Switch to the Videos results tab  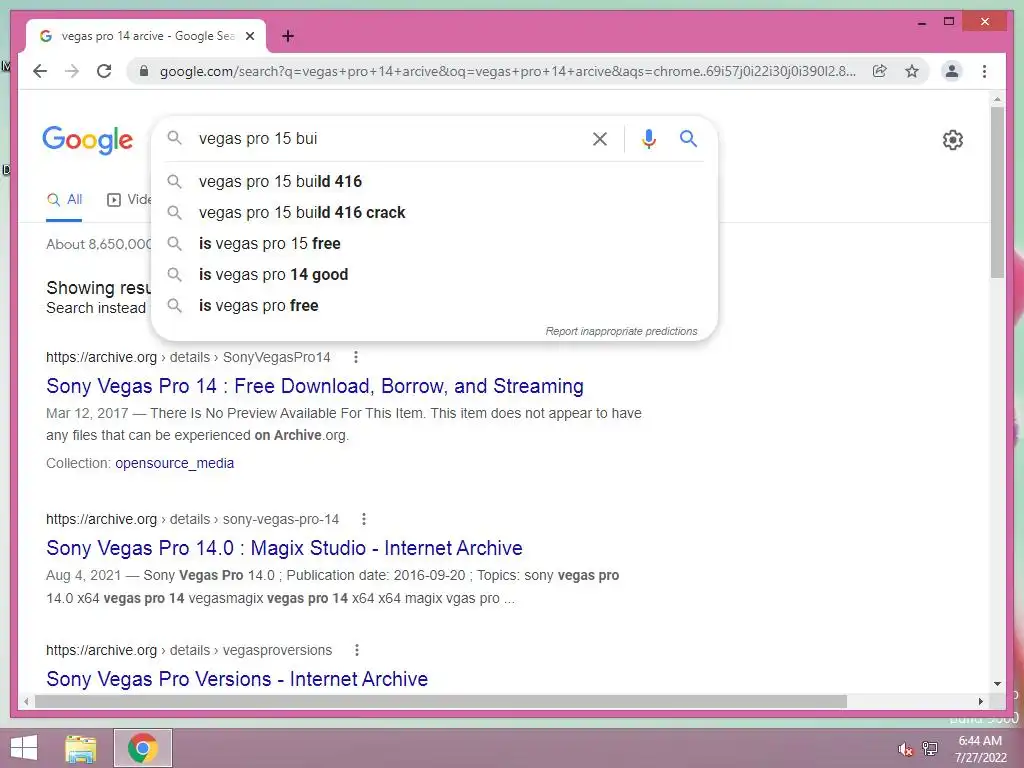(129, 200)
